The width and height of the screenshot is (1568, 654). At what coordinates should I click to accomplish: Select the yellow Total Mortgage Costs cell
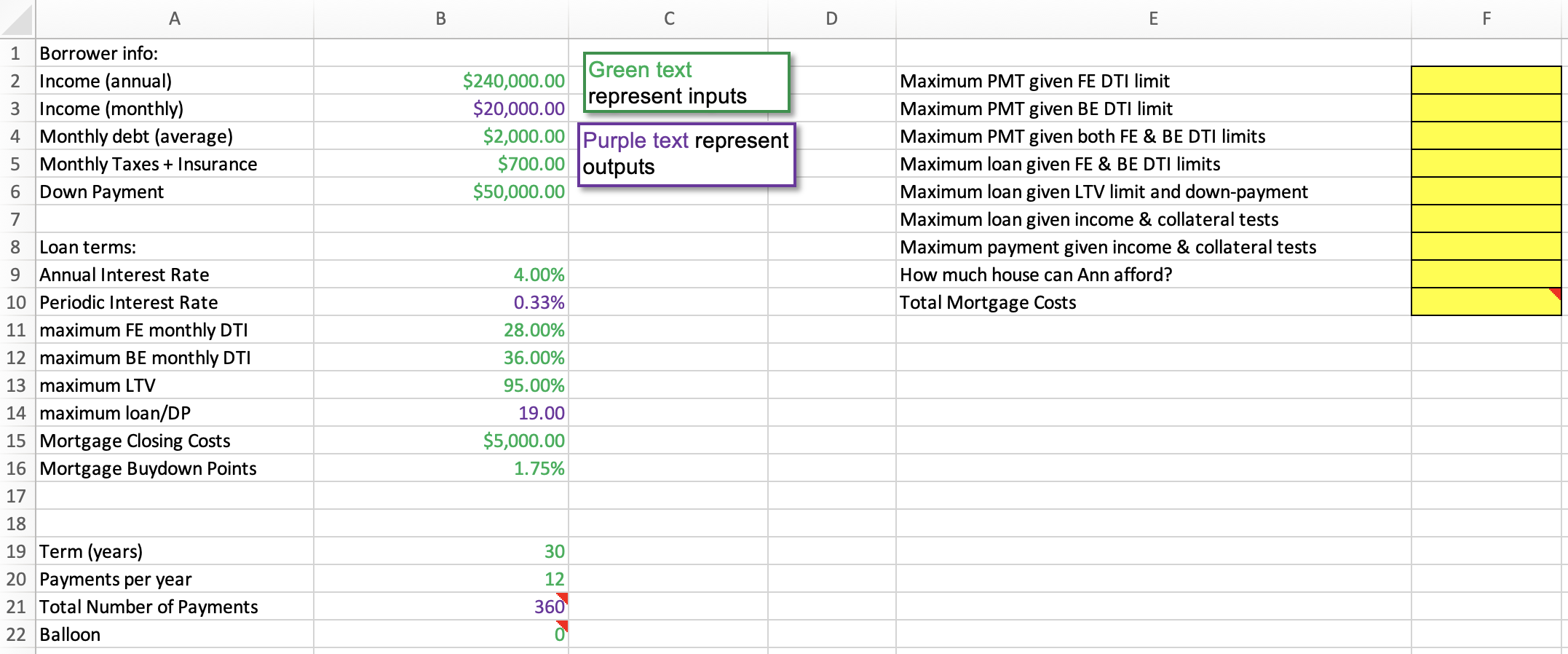click(1486, 302)
